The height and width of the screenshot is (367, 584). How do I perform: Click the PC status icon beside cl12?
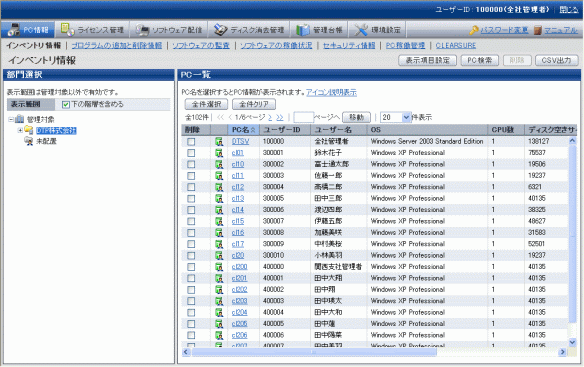(x=219, y=187)
